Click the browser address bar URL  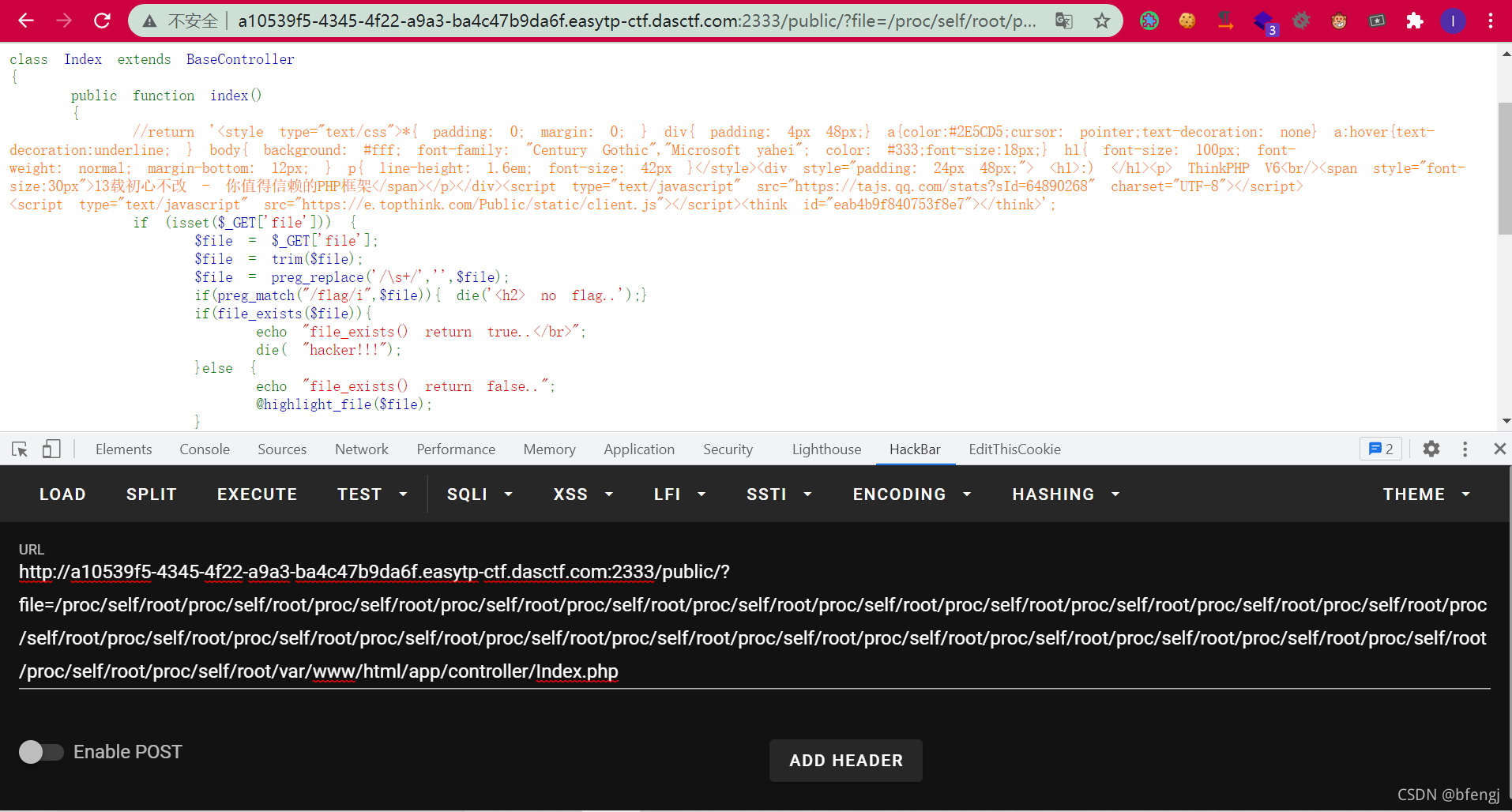(x=637, y=21)
